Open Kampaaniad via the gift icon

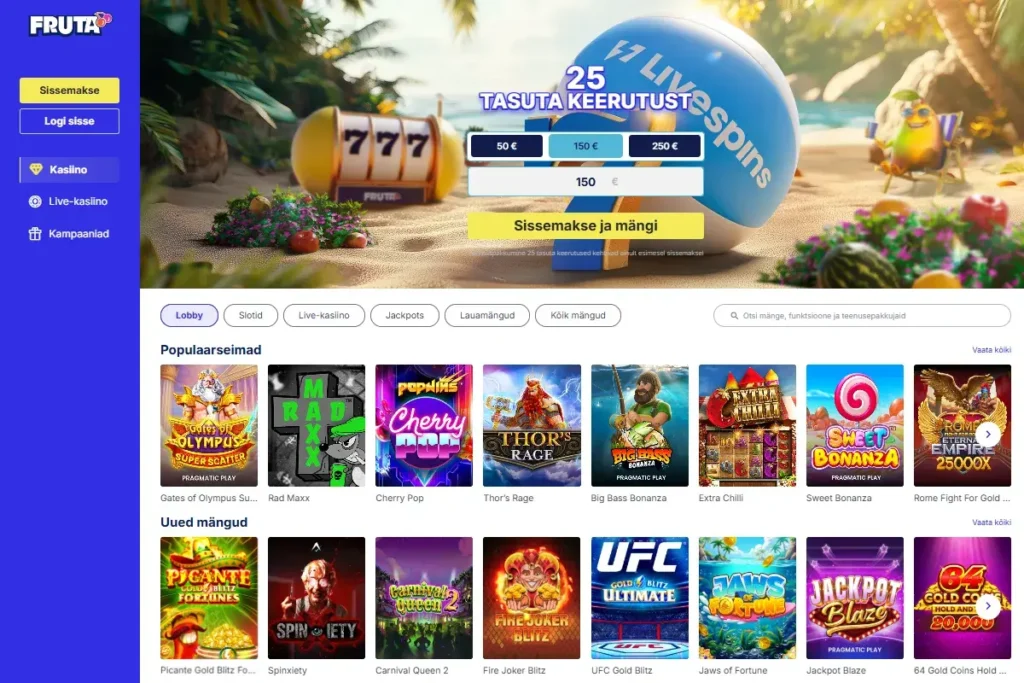coord(35,234)
